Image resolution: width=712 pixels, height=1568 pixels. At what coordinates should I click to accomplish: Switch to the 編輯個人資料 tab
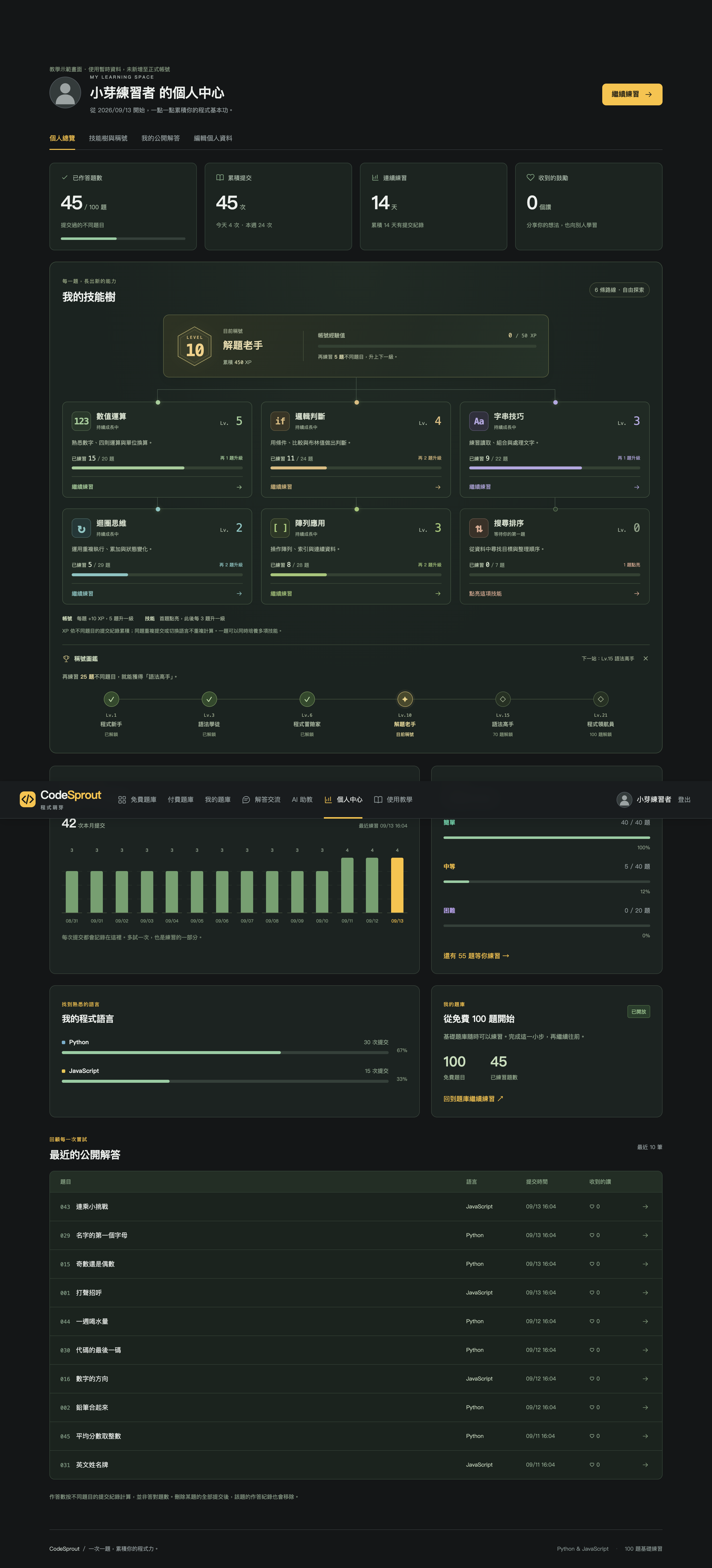click(213, 138)
